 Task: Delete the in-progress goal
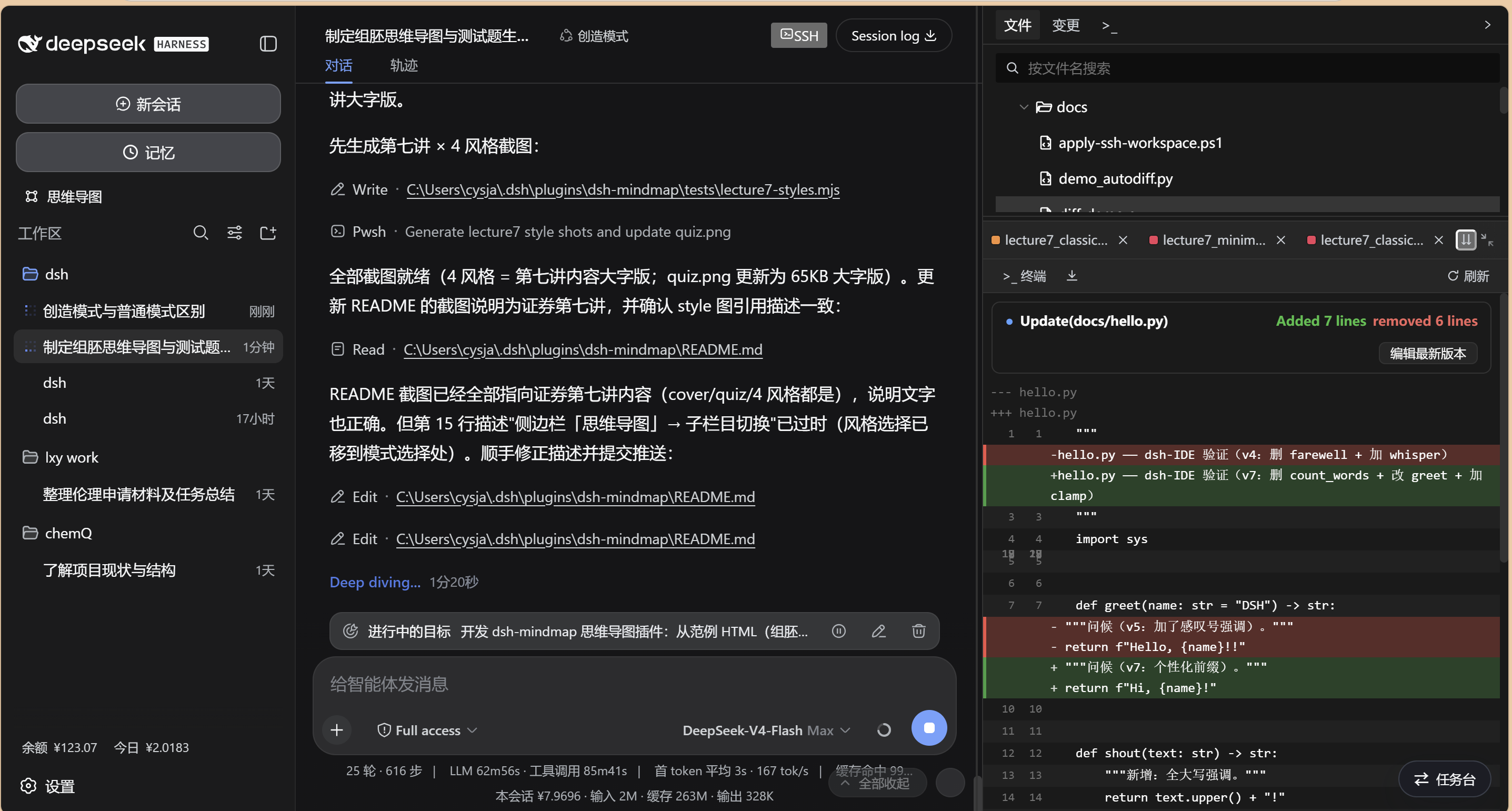click(x=918, y=631)
